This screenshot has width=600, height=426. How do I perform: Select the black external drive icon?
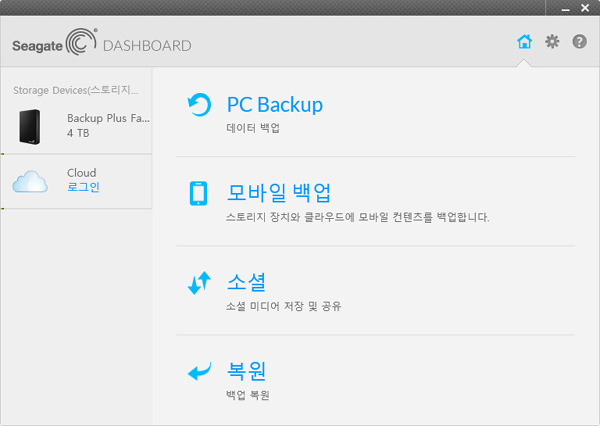click(30, 127)
